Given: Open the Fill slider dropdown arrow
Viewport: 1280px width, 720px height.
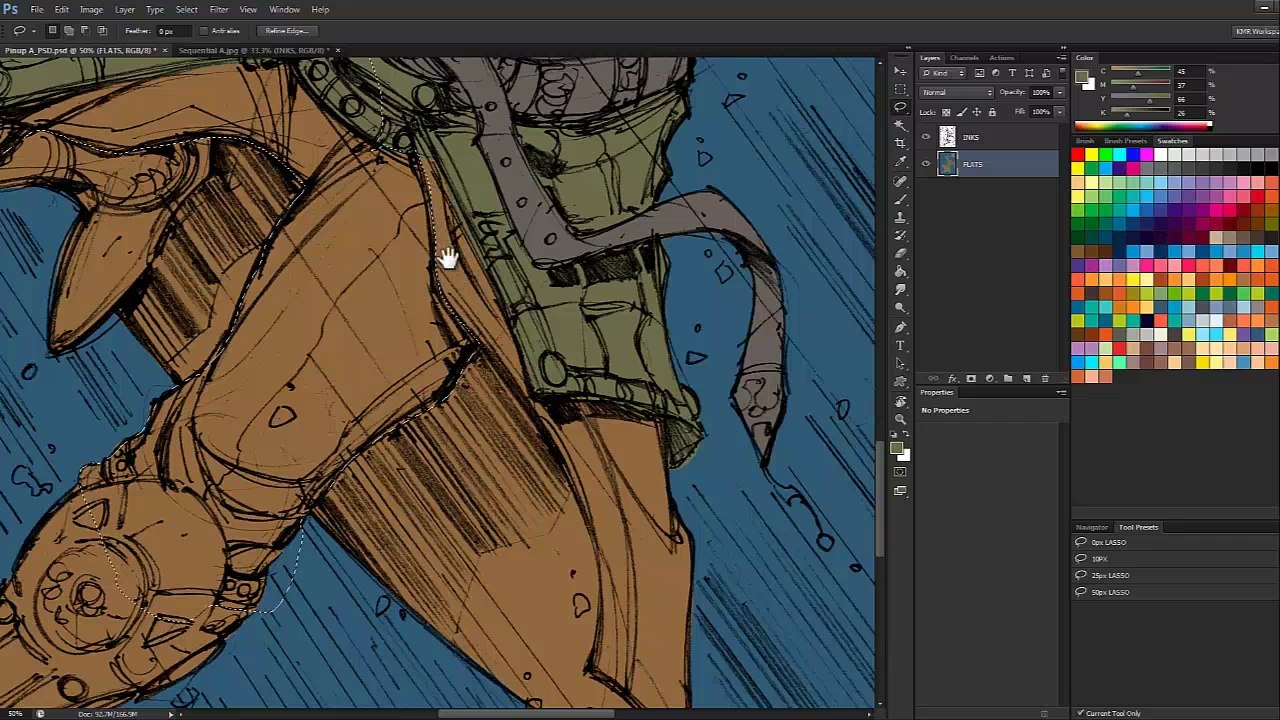Looking at the screenshot, I should [1059, 112].
